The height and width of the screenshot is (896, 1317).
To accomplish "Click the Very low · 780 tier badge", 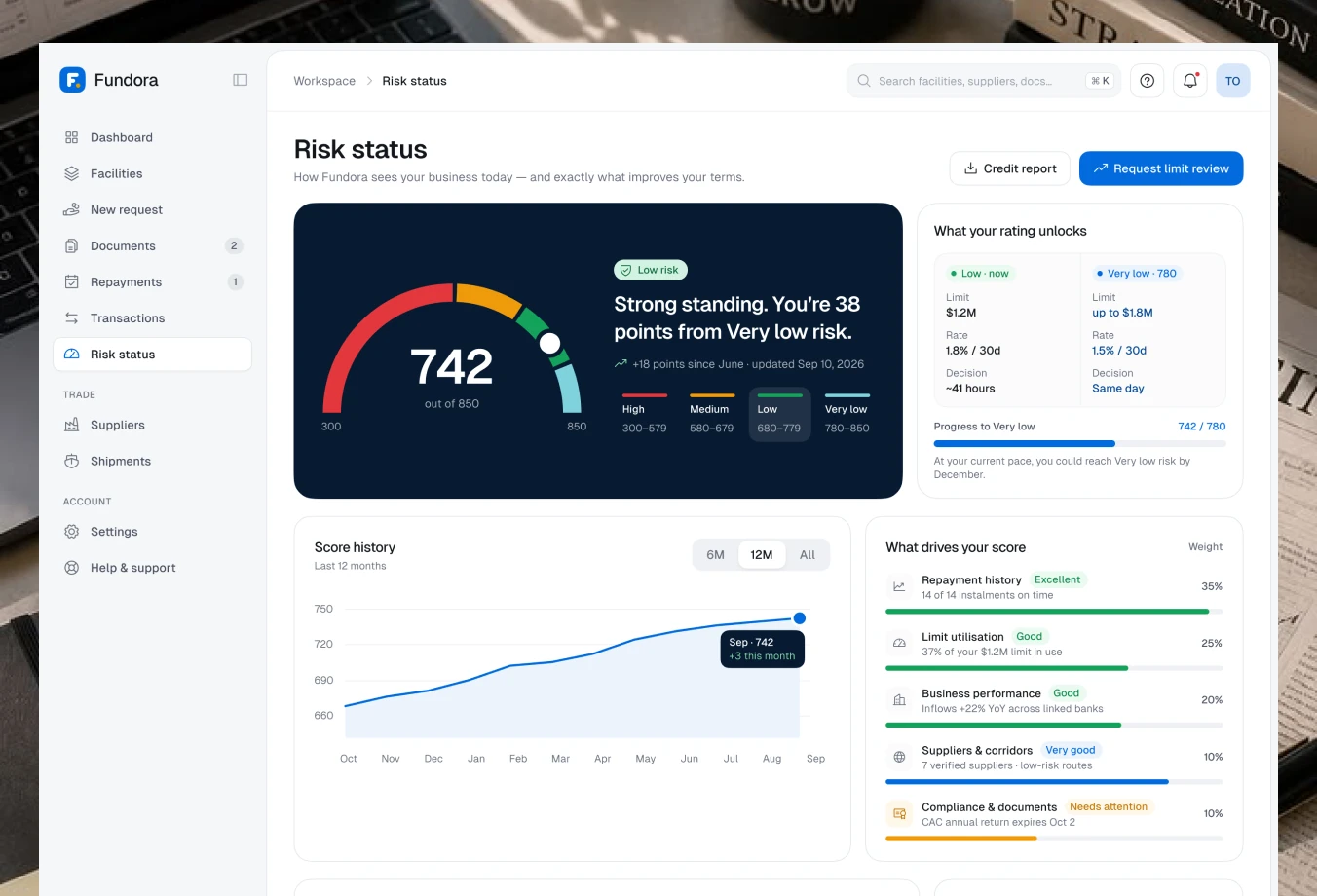I will [x=1136, y=274].
